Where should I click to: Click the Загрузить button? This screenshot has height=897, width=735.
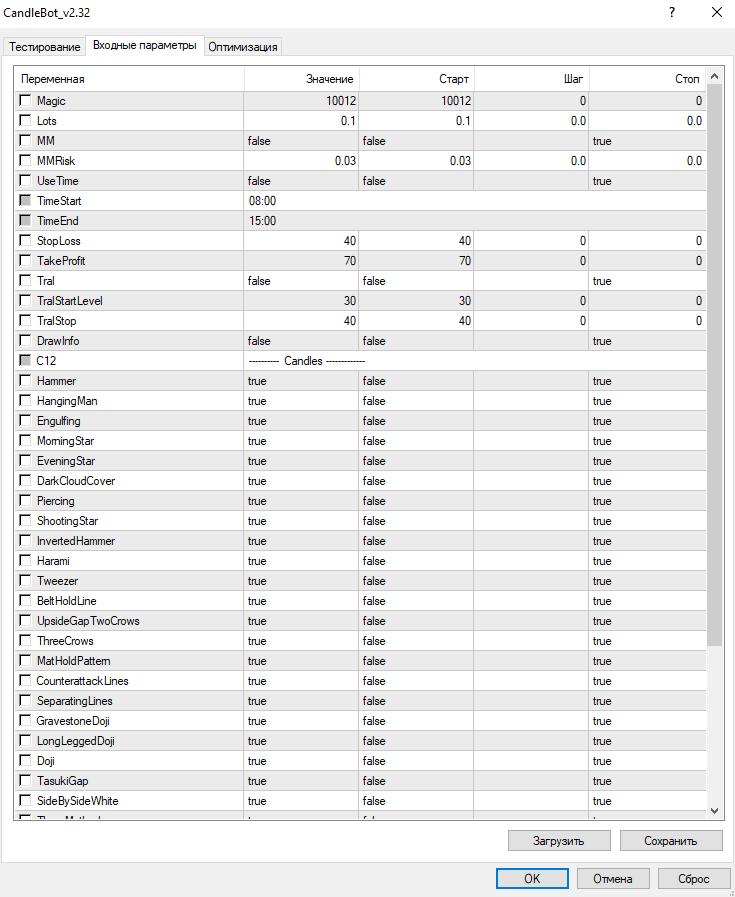(x=558, y=841)
